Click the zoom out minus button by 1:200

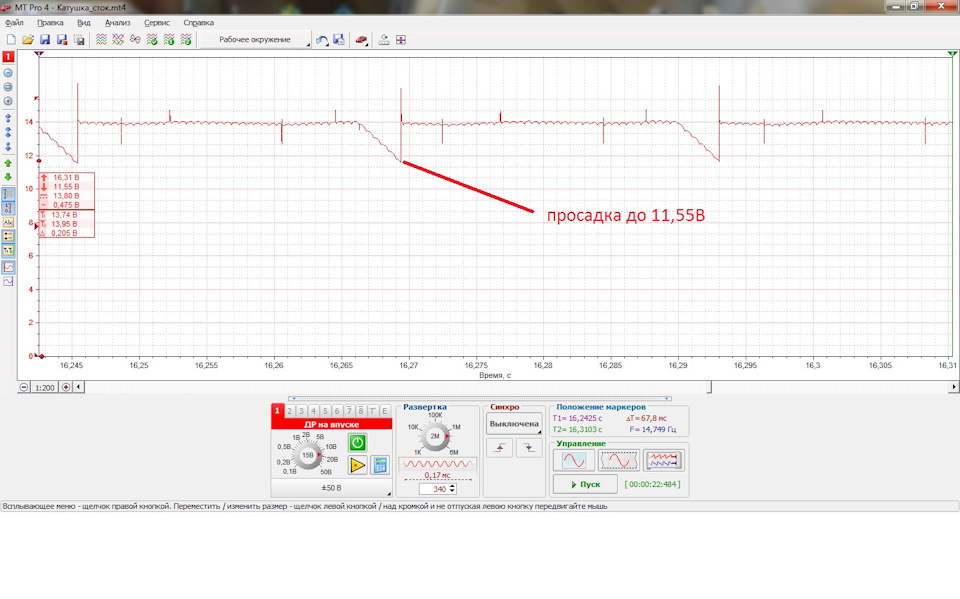(24, 387)
